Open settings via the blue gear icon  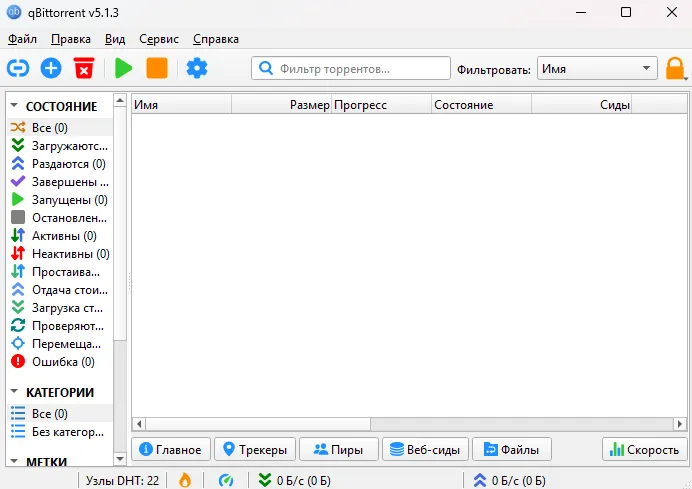point(197,68)
